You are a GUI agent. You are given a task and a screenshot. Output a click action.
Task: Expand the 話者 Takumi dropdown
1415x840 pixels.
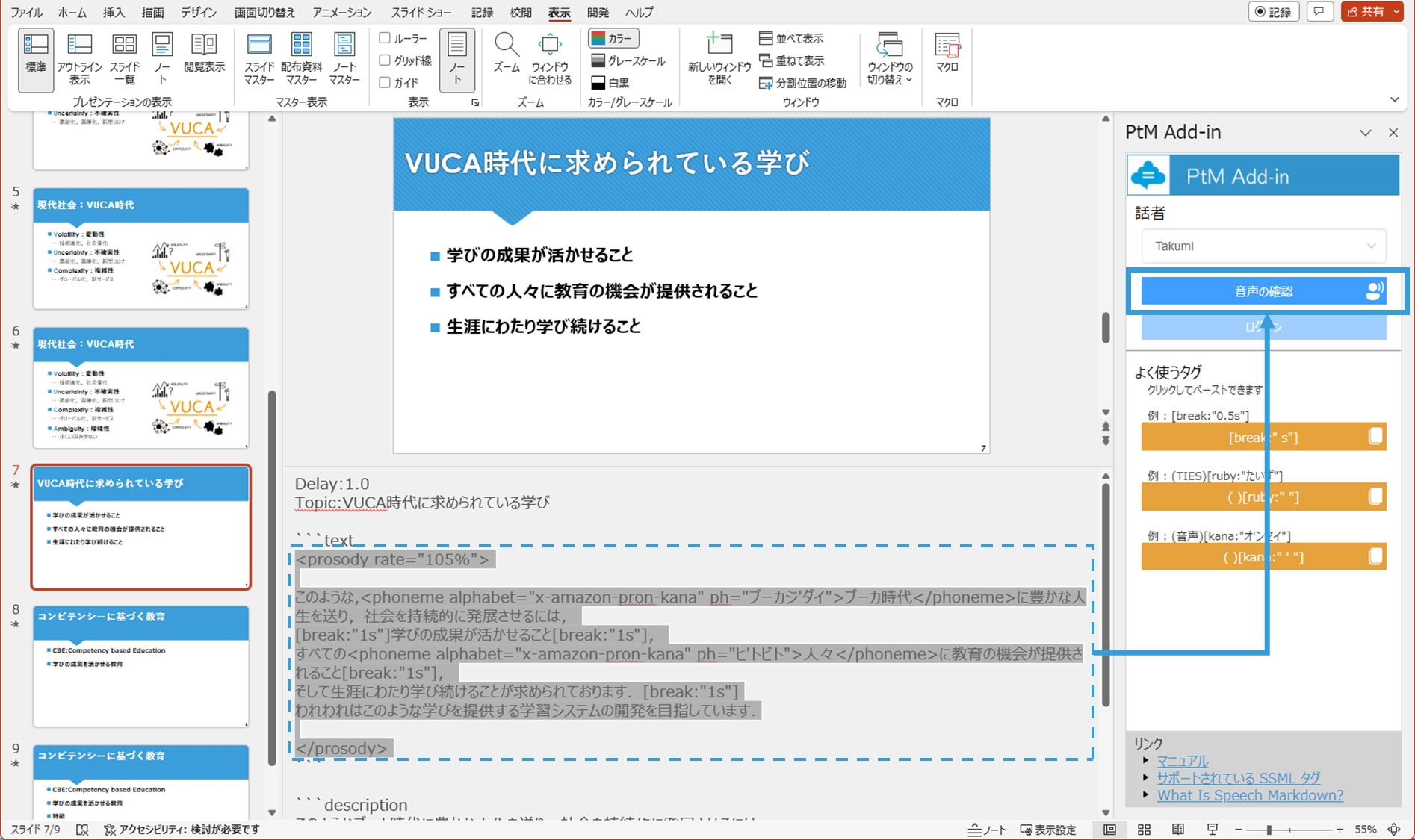pos(1263,246)
